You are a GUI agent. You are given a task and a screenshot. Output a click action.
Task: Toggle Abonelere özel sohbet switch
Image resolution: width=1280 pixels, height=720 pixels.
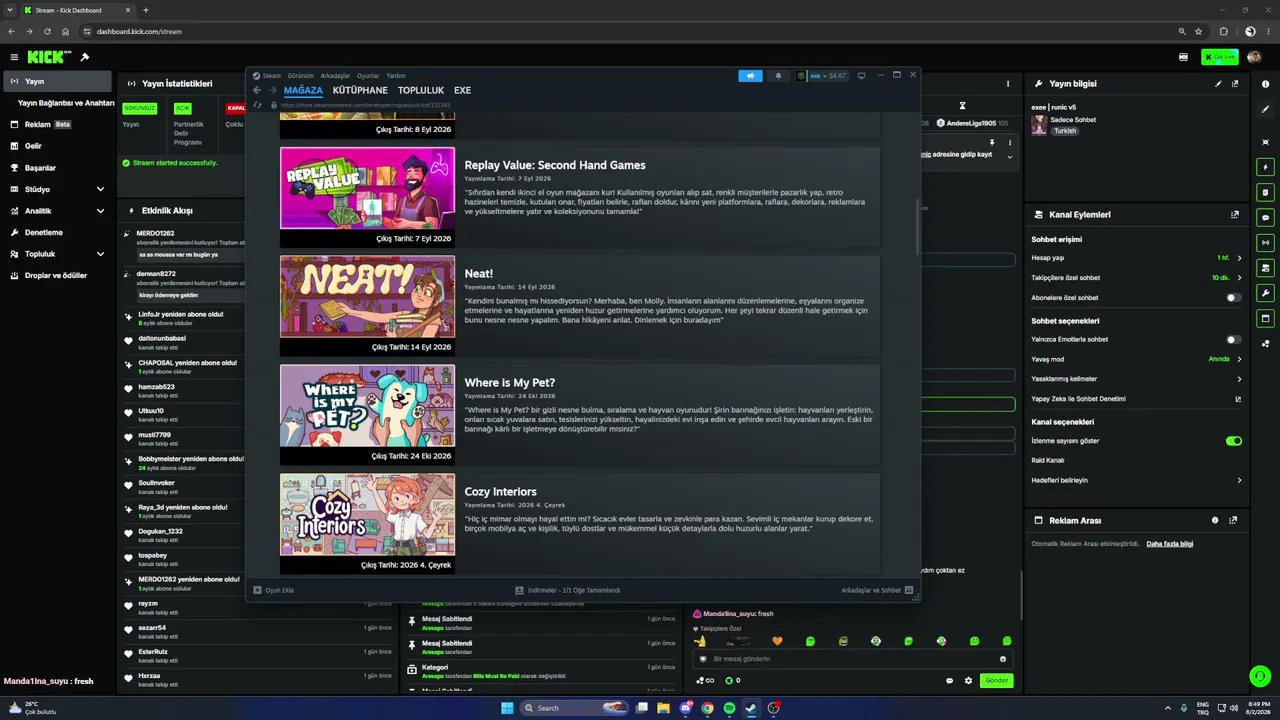coord(1234,298)
